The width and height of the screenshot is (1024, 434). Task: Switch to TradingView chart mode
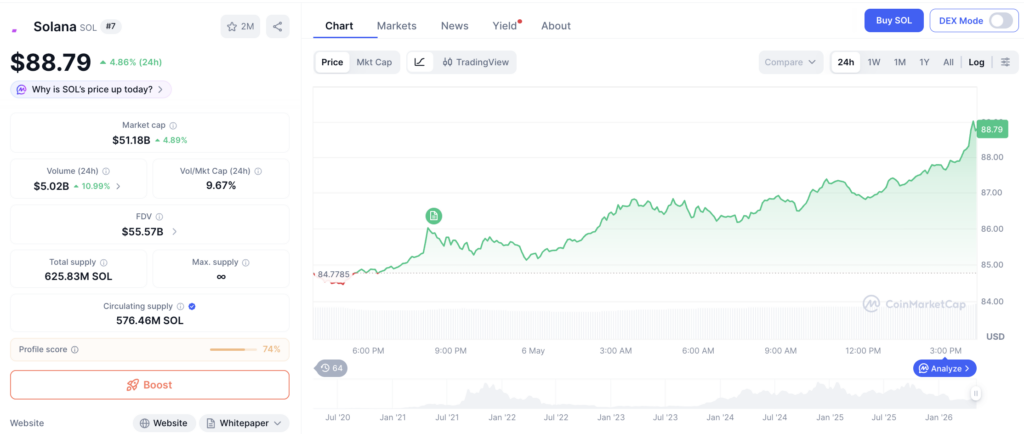475,62
